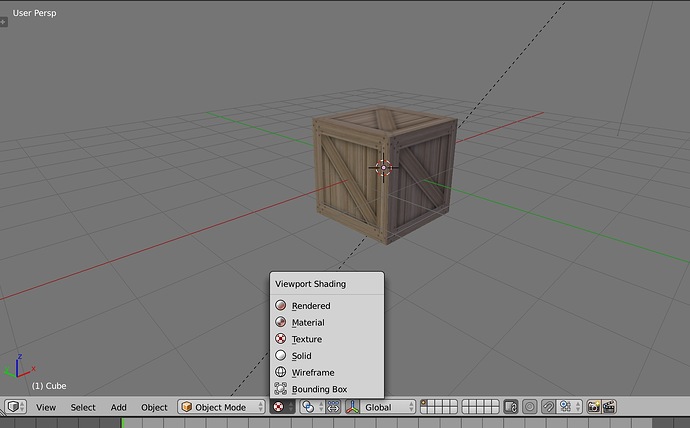Image resolution: width=690 pixels, height=428 pixels.
Task: Render OpenGL animation with clapperboard icon
Action: click(609, 407)
